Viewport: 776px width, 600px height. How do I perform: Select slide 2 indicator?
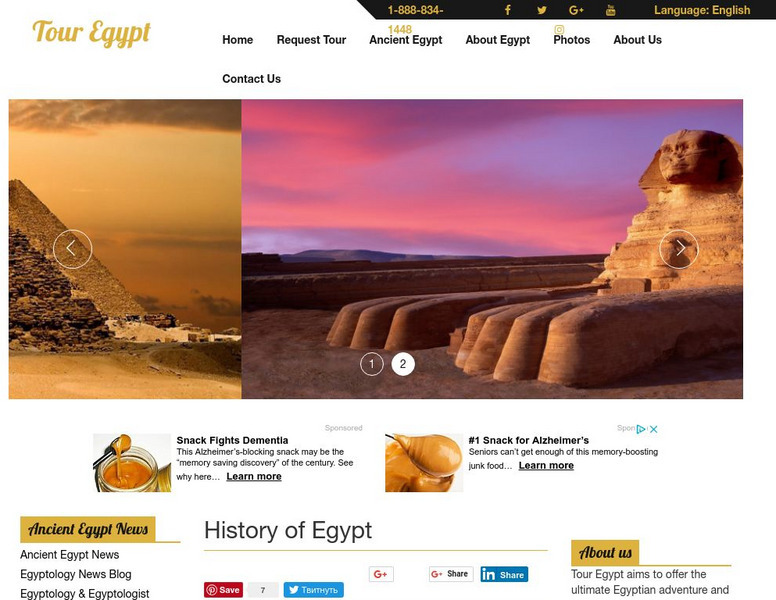coord(403,364)
